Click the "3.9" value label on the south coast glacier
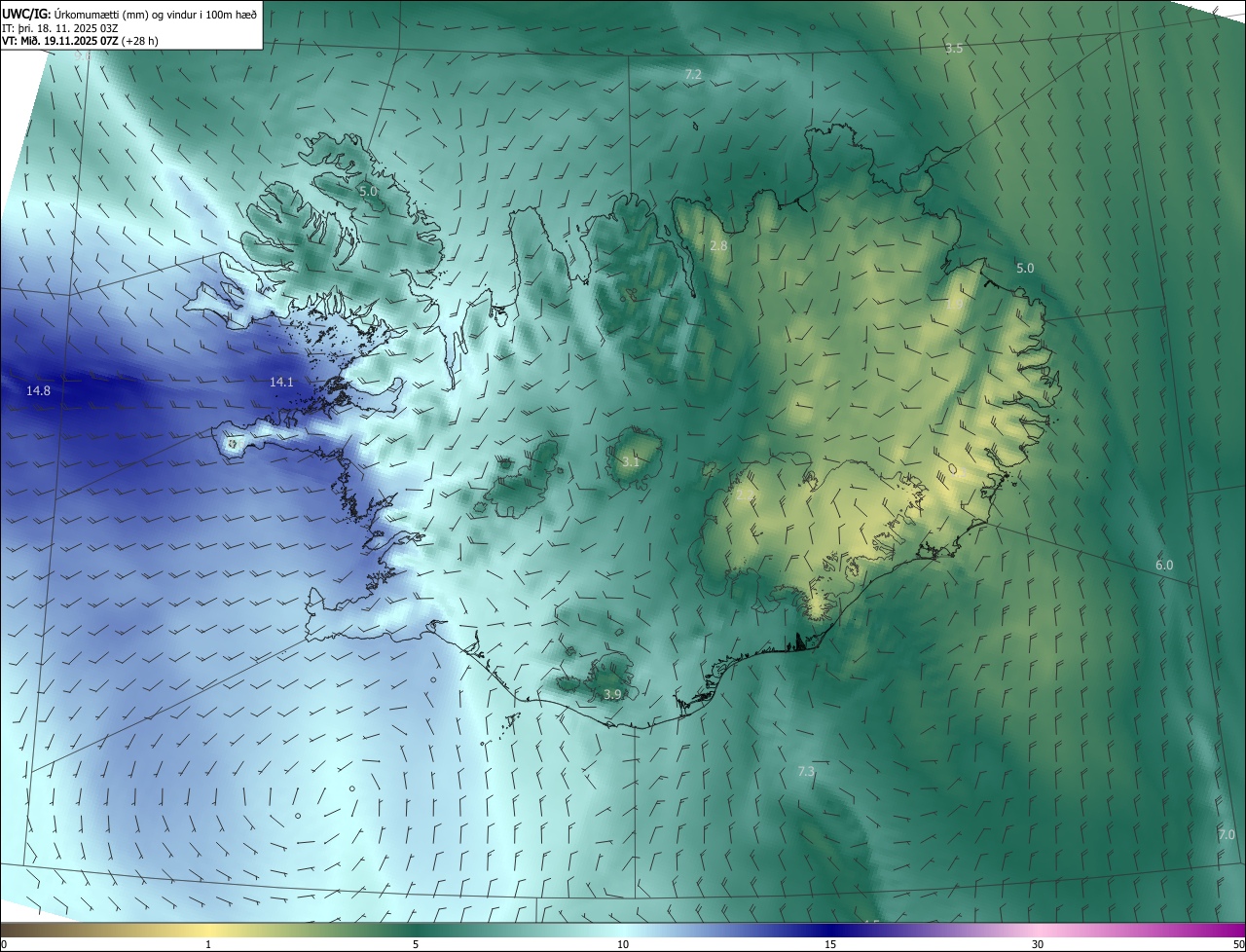This screenshot has height=952, width=1246. click(x=612, y=694)
